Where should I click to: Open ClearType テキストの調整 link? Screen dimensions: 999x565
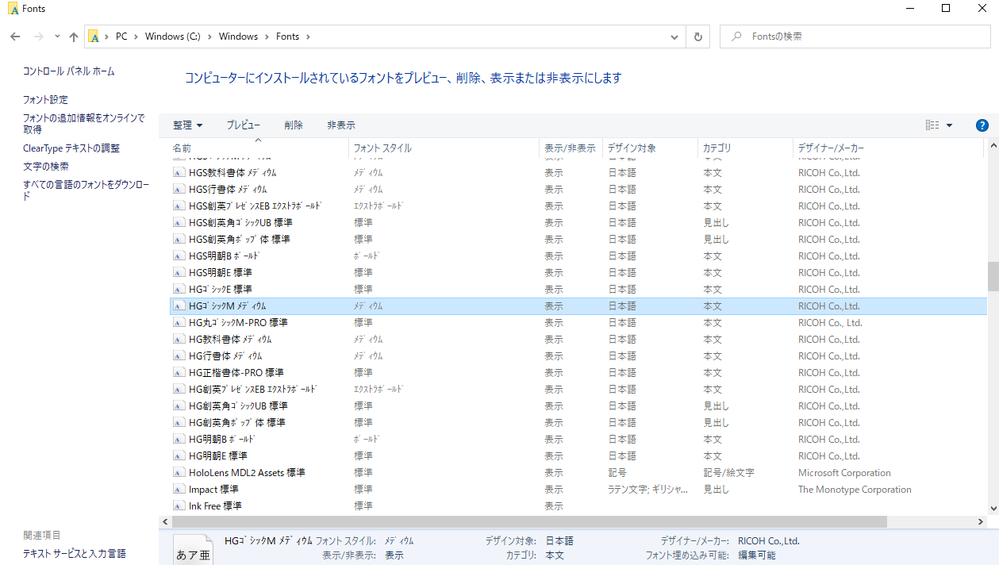point(71,148)
